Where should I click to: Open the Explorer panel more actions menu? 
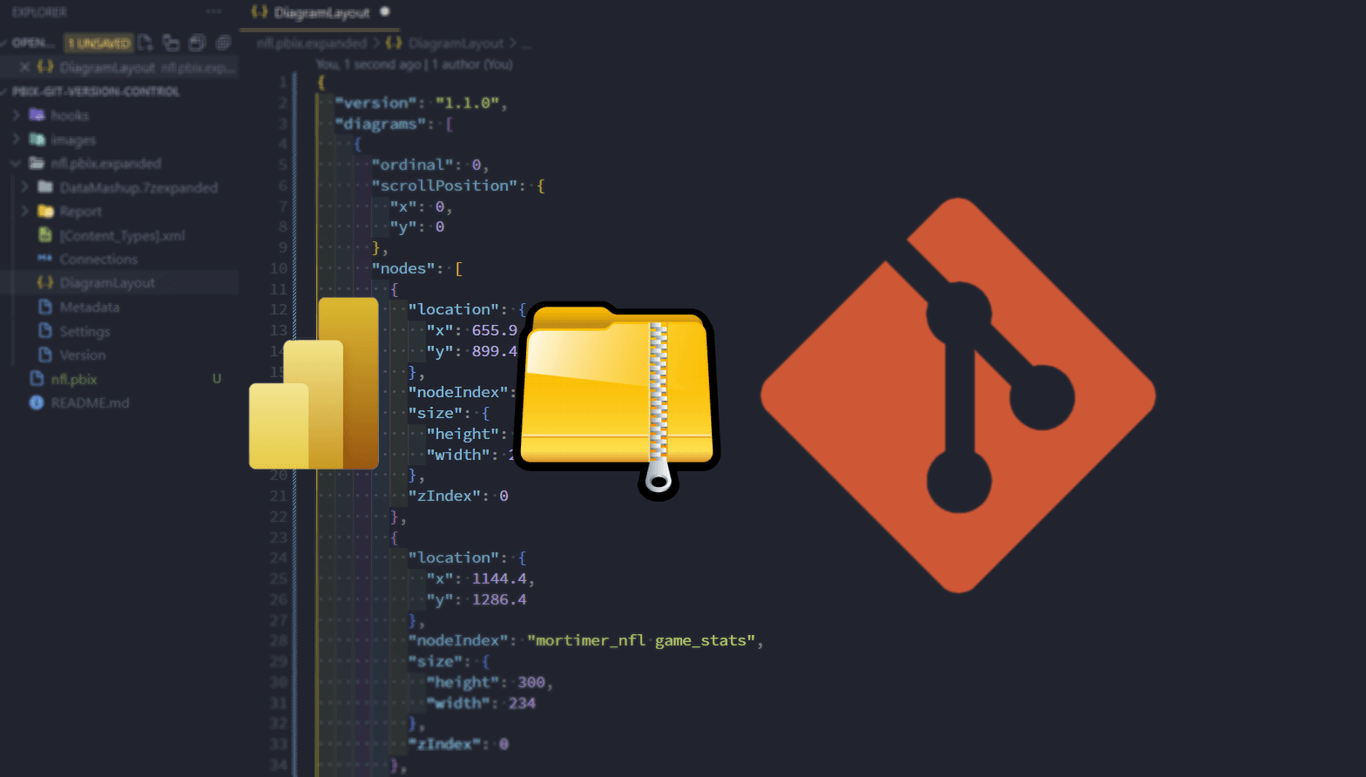(213, 12)
